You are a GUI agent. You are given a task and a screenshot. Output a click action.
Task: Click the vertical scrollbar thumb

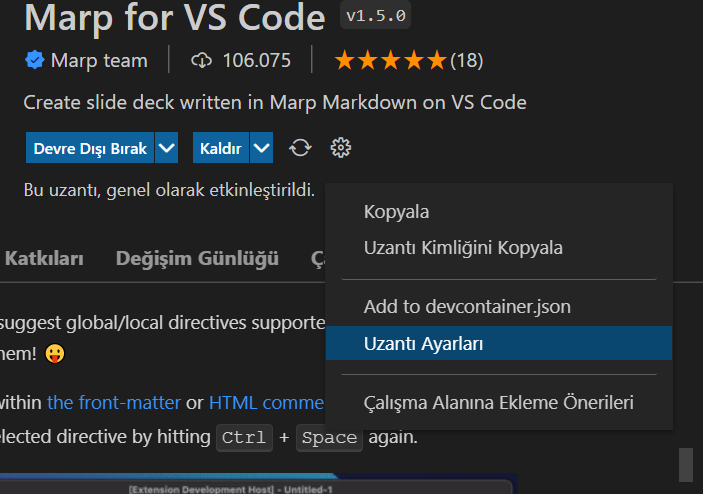[686, 464]
